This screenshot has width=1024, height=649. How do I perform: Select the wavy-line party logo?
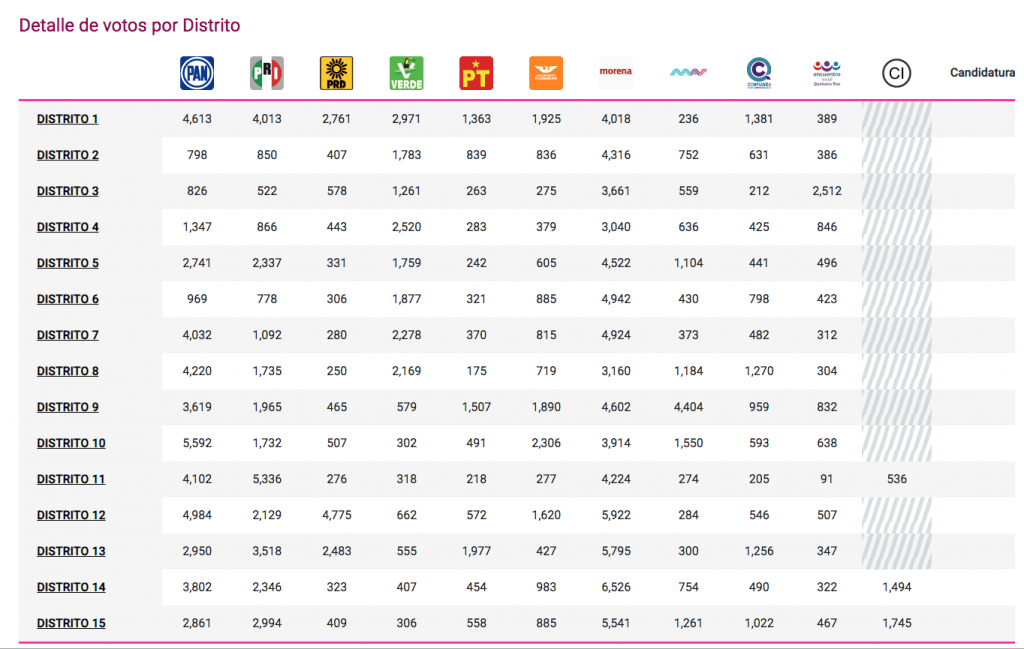tap(688, 72)
